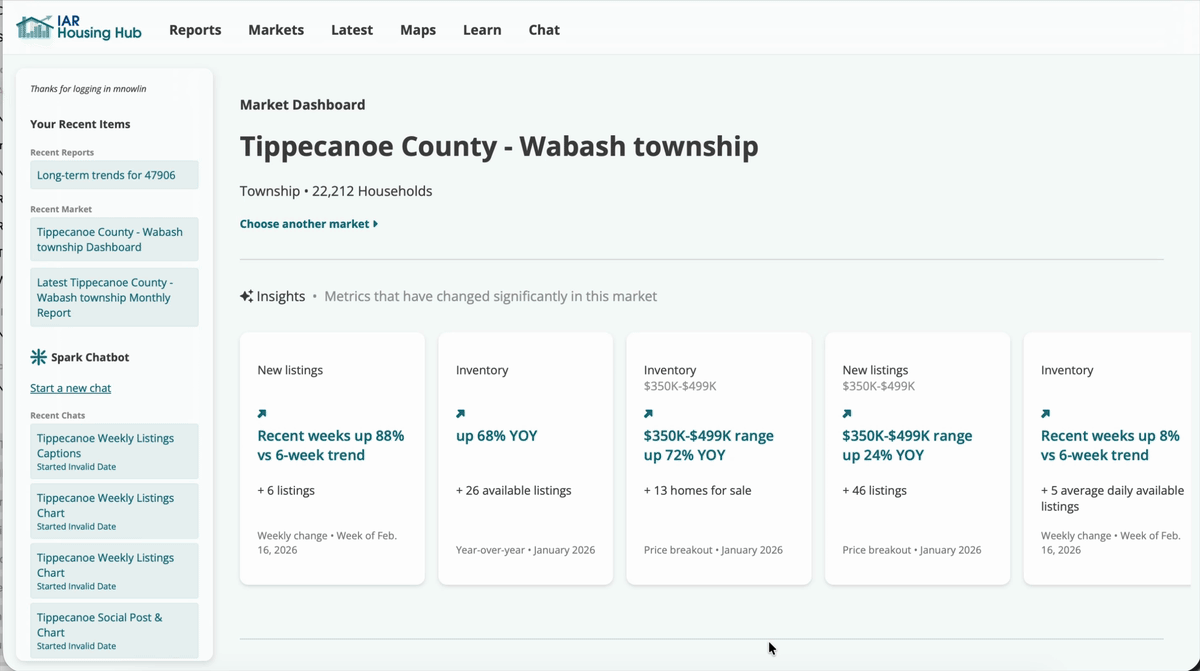Go to the Latest nav item
This screenshot has height=671, width=1200.
tap(352, 30)
